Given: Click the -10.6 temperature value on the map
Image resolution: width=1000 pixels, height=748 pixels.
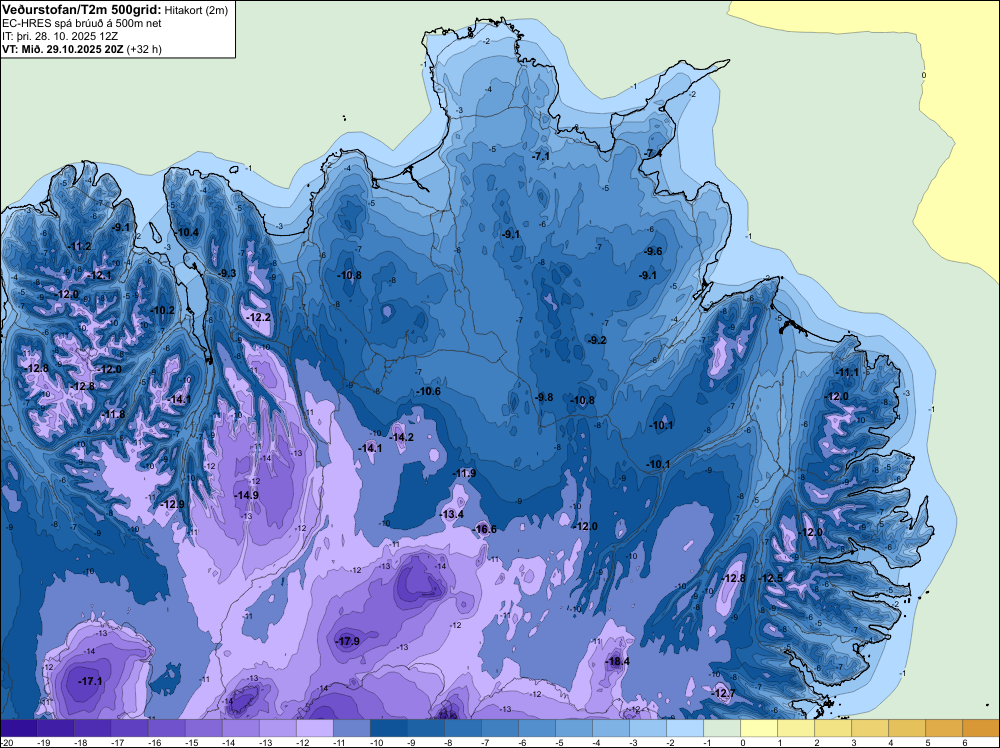Looking at the screenshot, I should point(429,391).
